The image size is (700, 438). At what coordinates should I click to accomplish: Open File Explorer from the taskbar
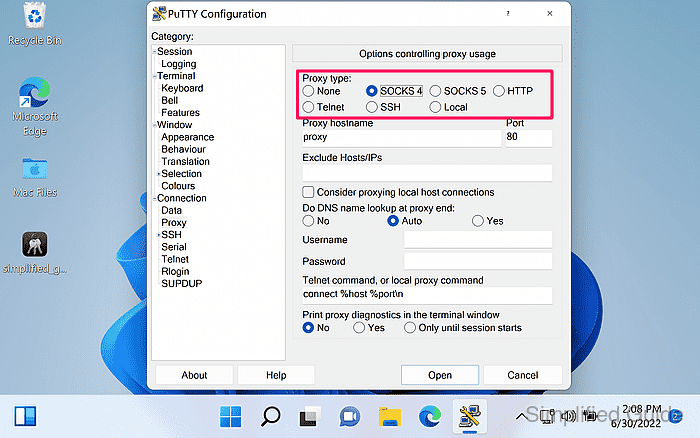(390, 417)
